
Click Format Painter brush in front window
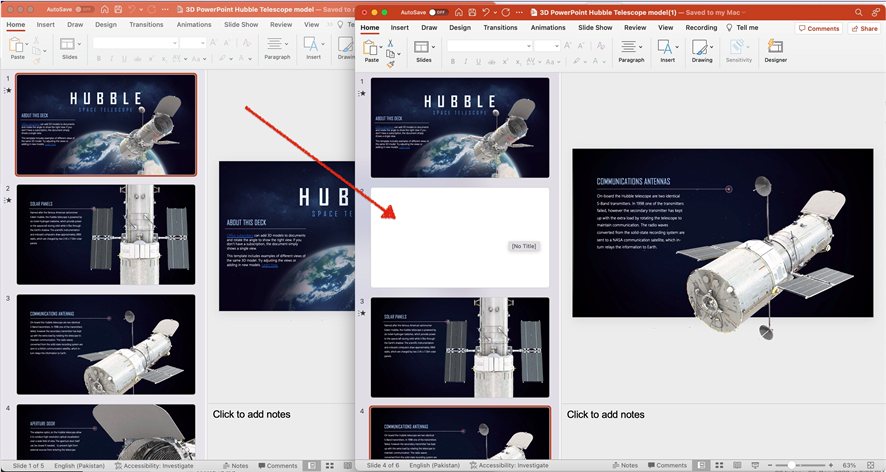click(x=390, y=65)
